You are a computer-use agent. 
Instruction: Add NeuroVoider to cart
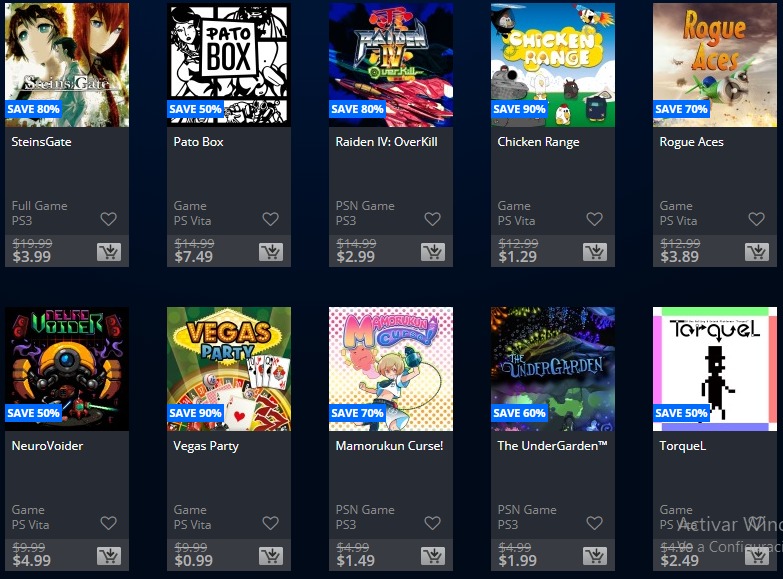click(109, 556)
